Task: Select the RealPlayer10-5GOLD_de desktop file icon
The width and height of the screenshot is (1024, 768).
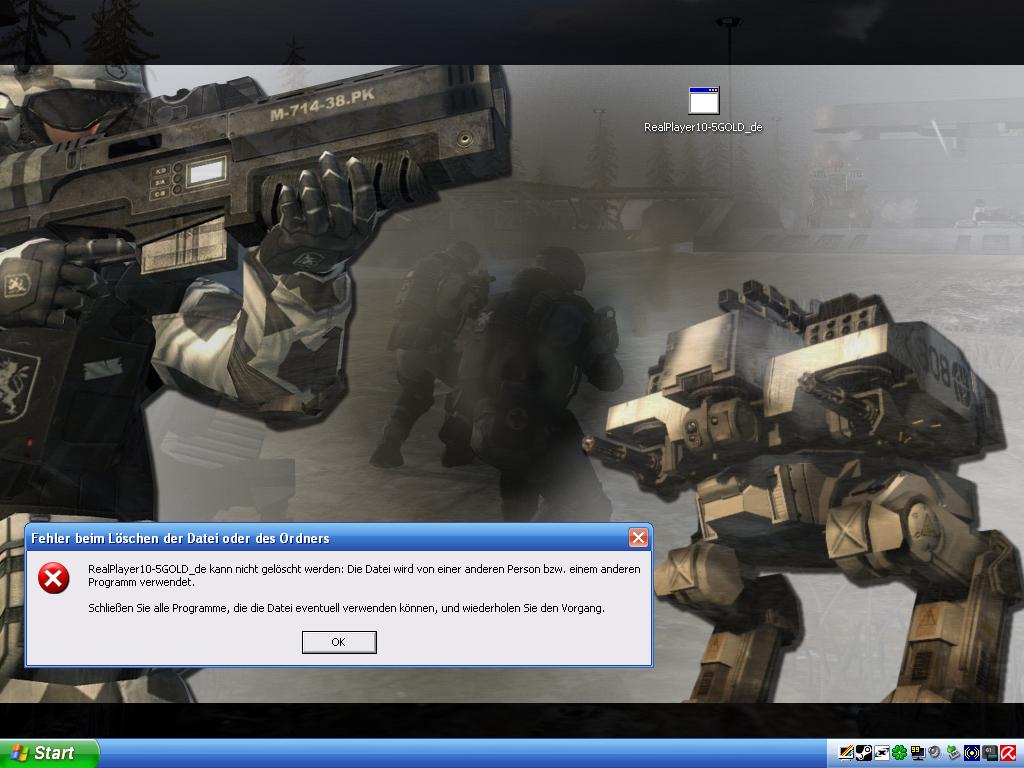Action: point(703,101)
